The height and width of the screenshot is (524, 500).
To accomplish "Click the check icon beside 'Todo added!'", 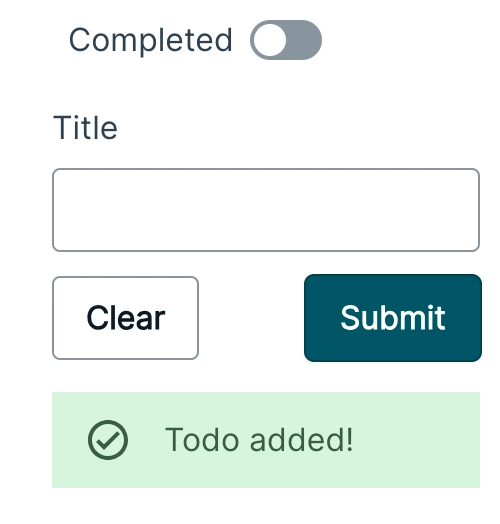I will (x=108, y=440).
